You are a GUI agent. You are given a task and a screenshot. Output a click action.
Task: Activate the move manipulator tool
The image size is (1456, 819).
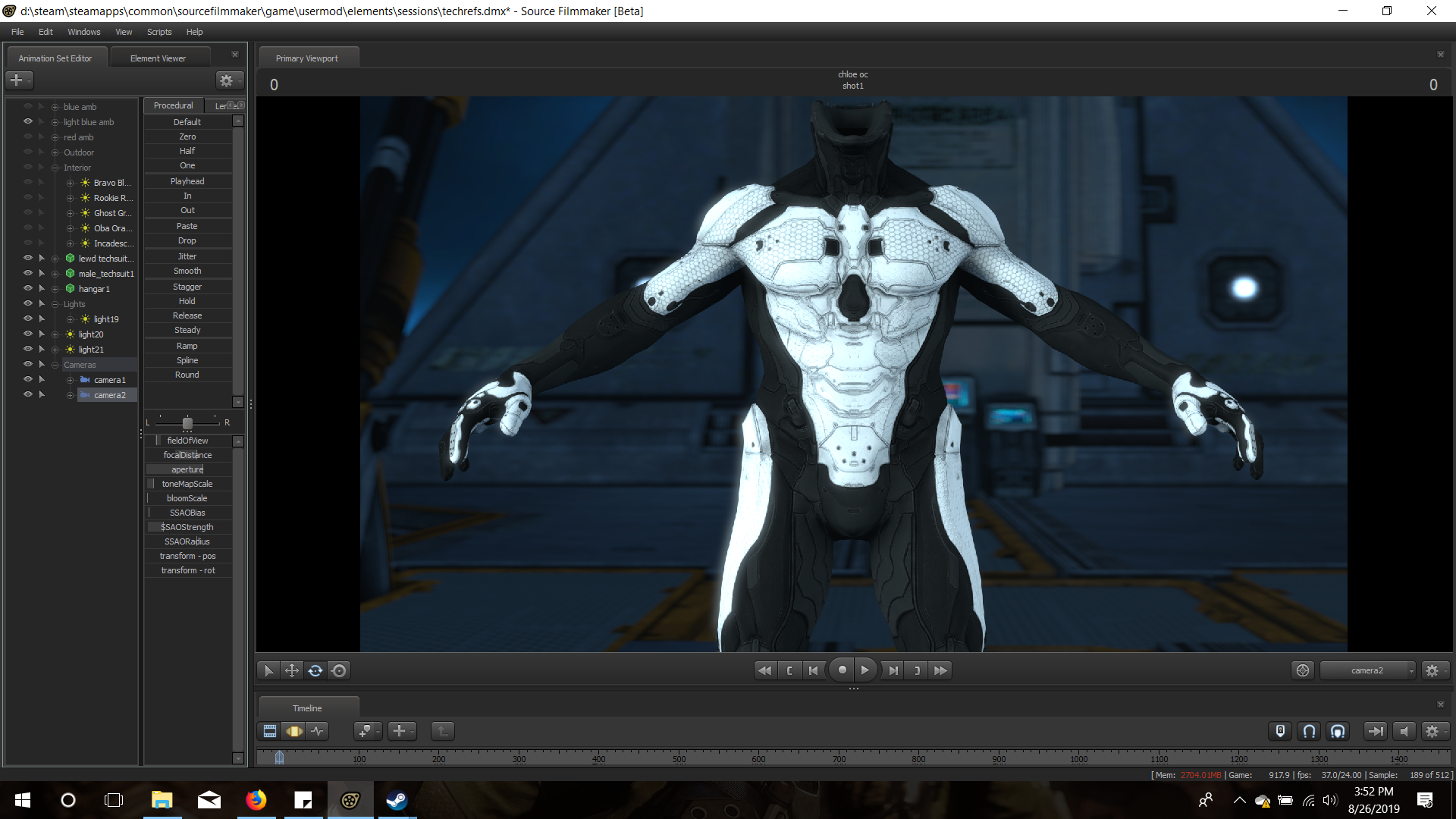click(x=291, y=670)
